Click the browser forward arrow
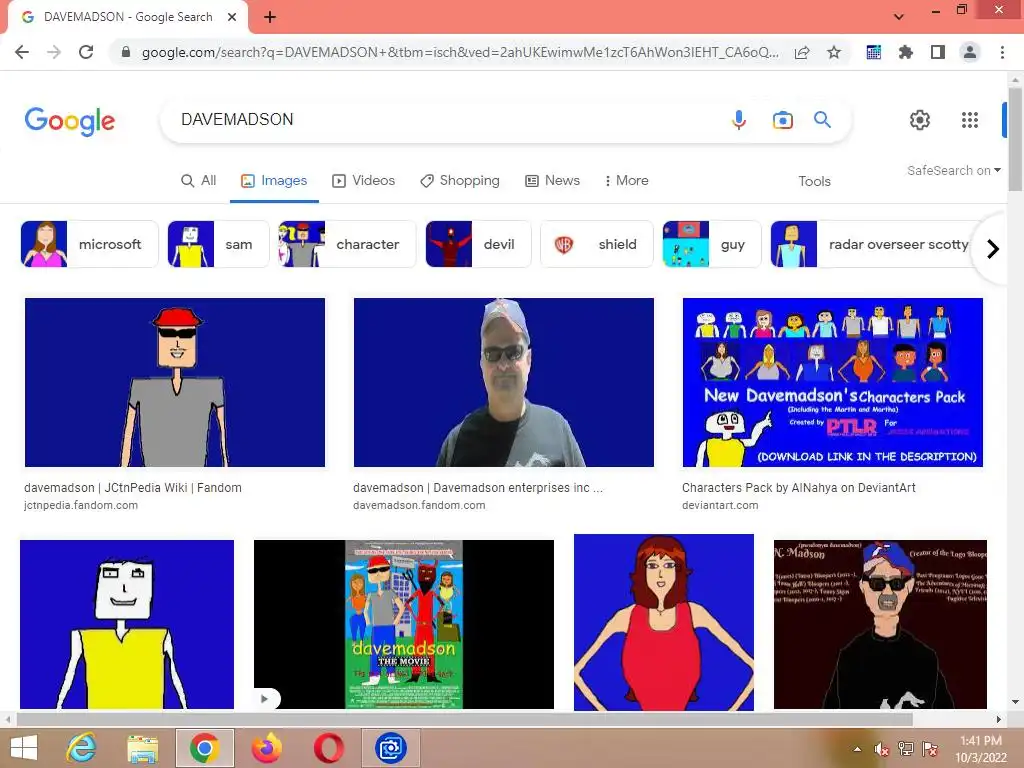1024x768 pixels. coord(54,52)
